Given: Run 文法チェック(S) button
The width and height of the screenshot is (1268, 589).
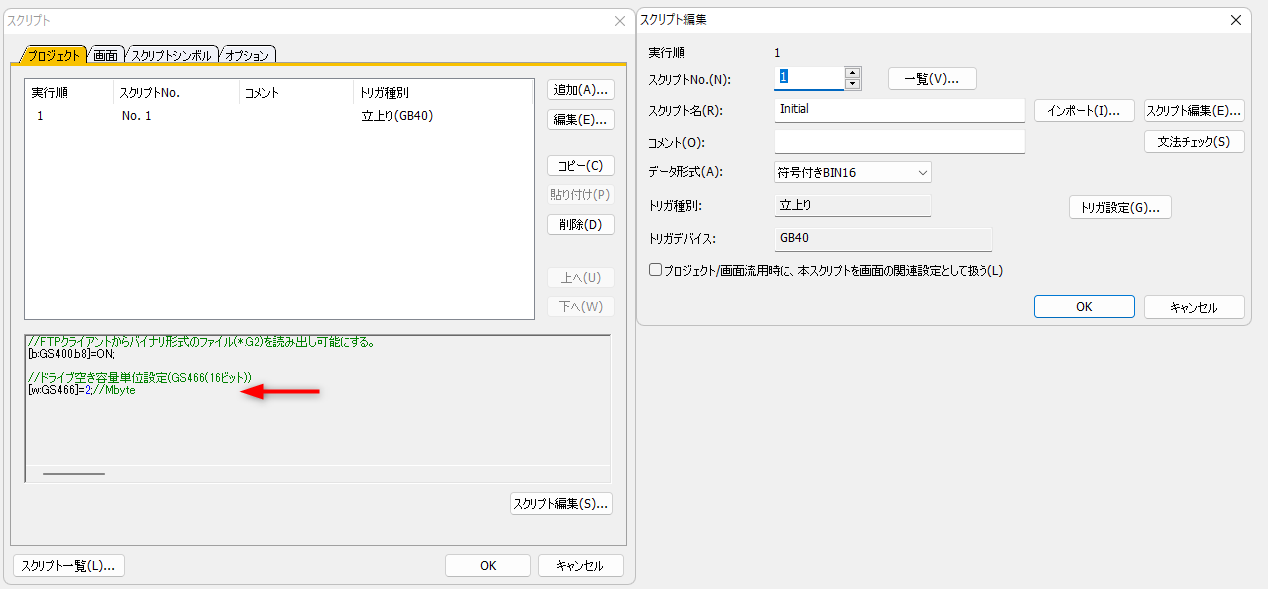Looking at the screenshot, I should click(1194, 142).
